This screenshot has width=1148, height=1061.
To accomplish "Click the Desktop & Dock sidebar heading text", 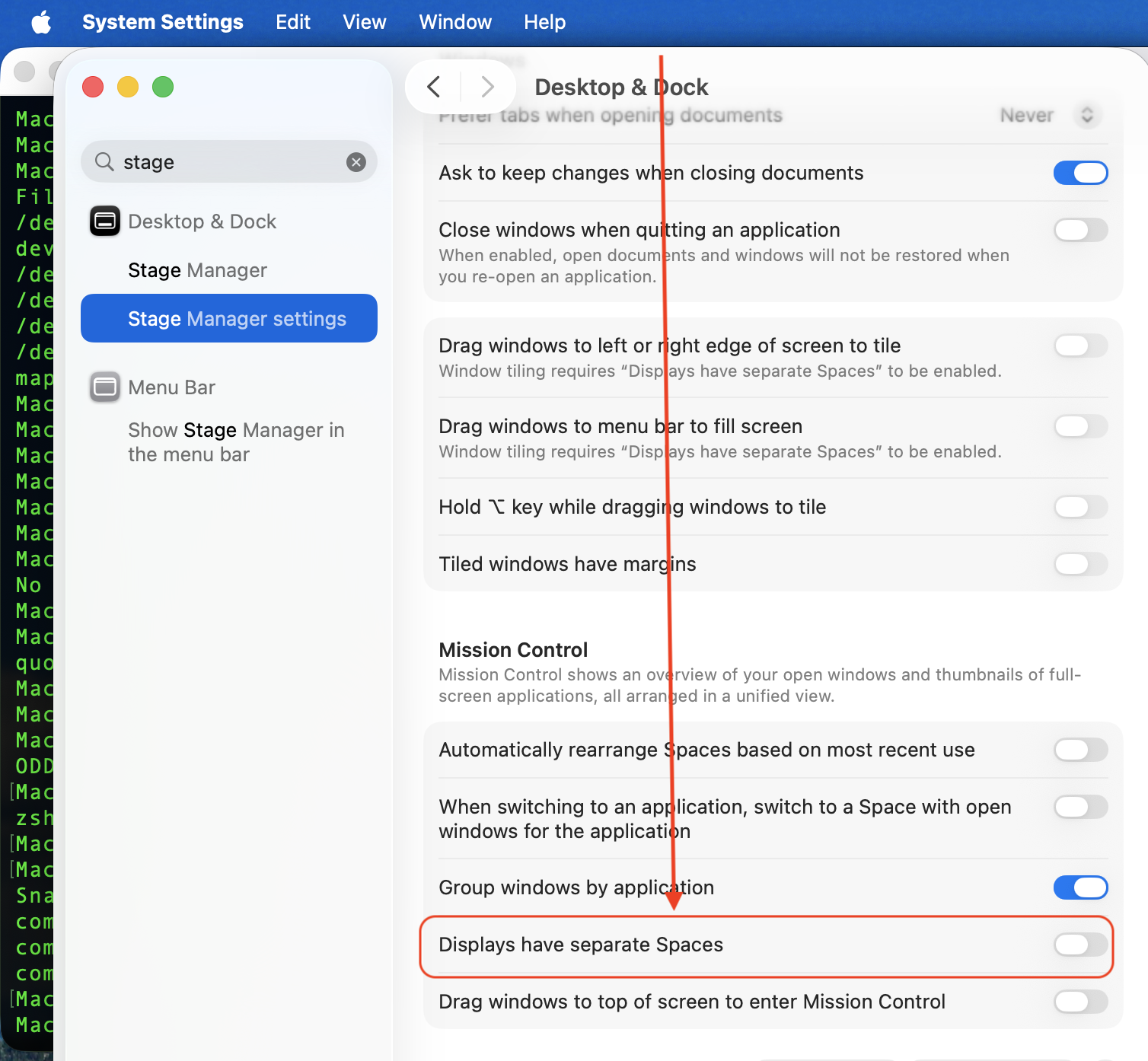I will coord(202,221).
